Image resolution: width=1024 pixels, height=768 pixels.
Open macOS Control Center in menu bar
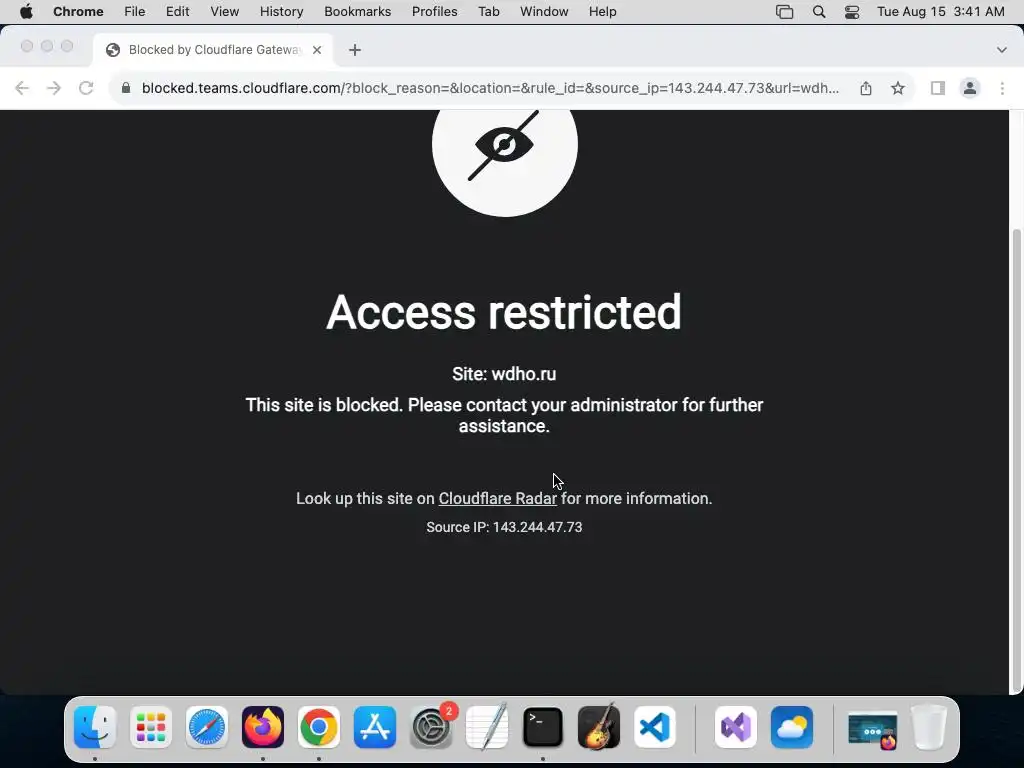[x=852, y=12]
